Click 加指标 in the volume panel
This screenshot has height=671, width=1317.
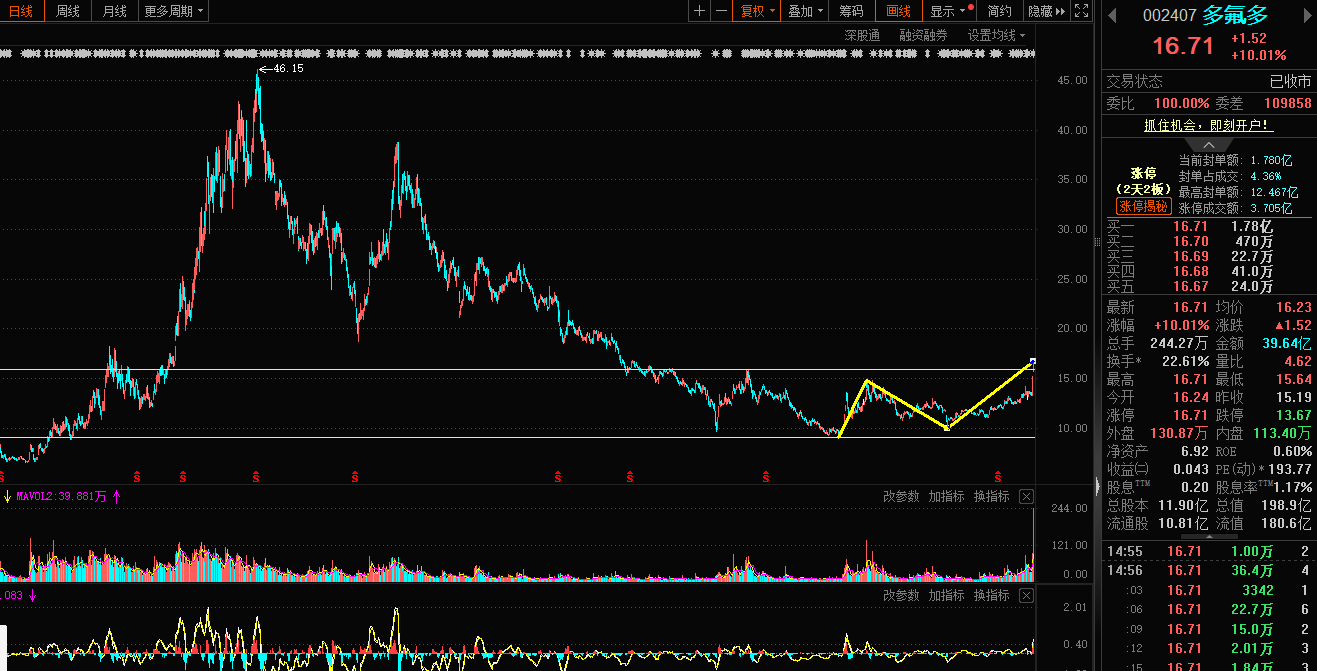[x=946, y=496]
